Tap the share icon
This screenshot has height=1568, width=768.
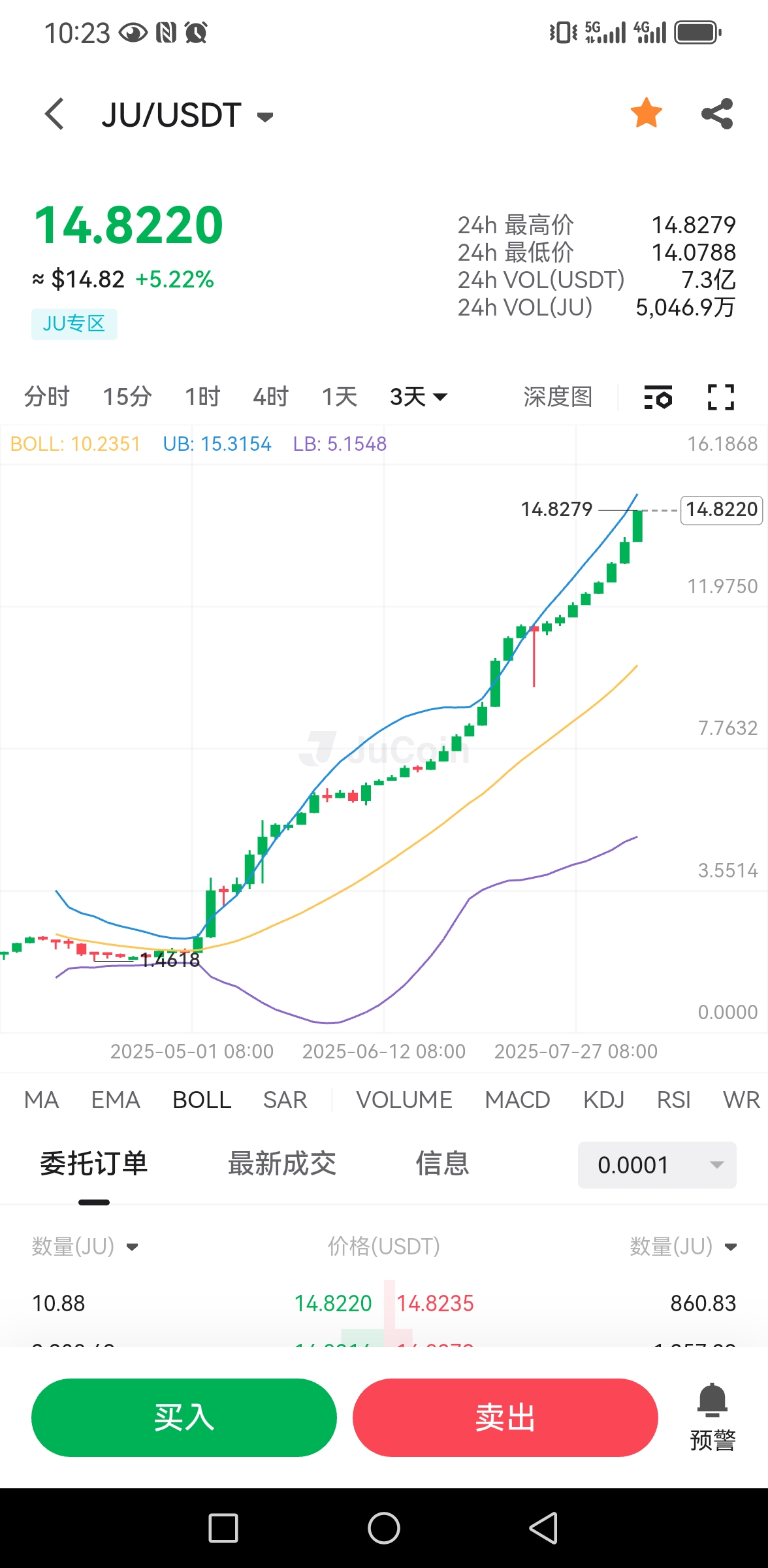[717, 114]
